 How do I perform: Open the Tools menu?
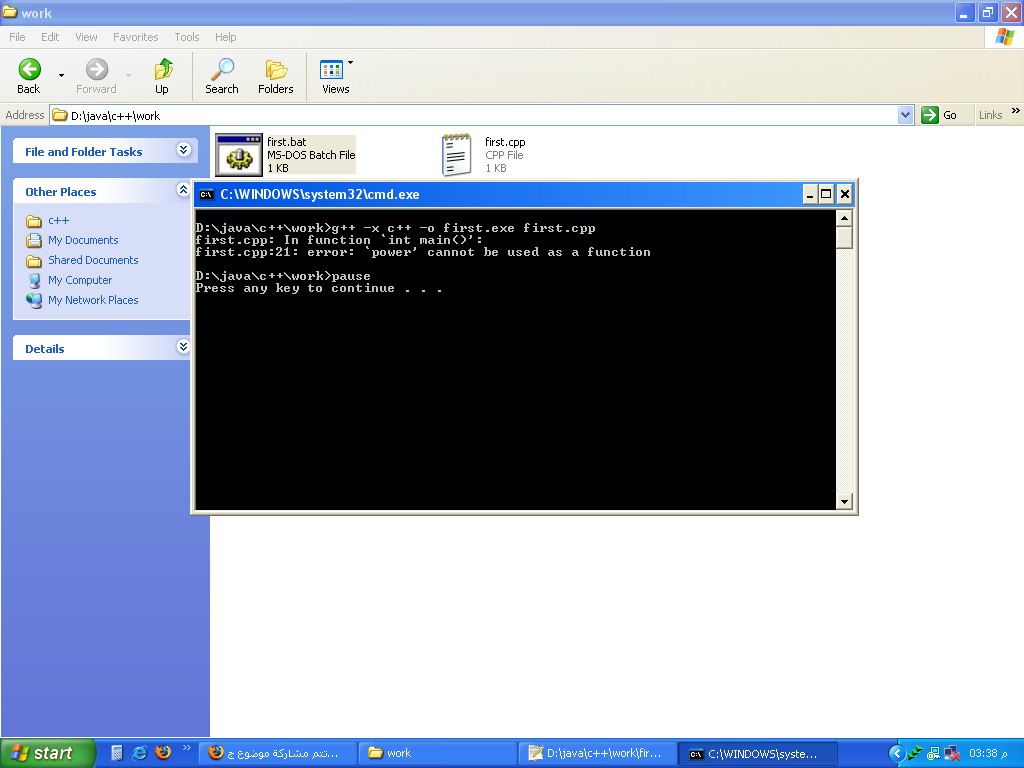point(186,37)
